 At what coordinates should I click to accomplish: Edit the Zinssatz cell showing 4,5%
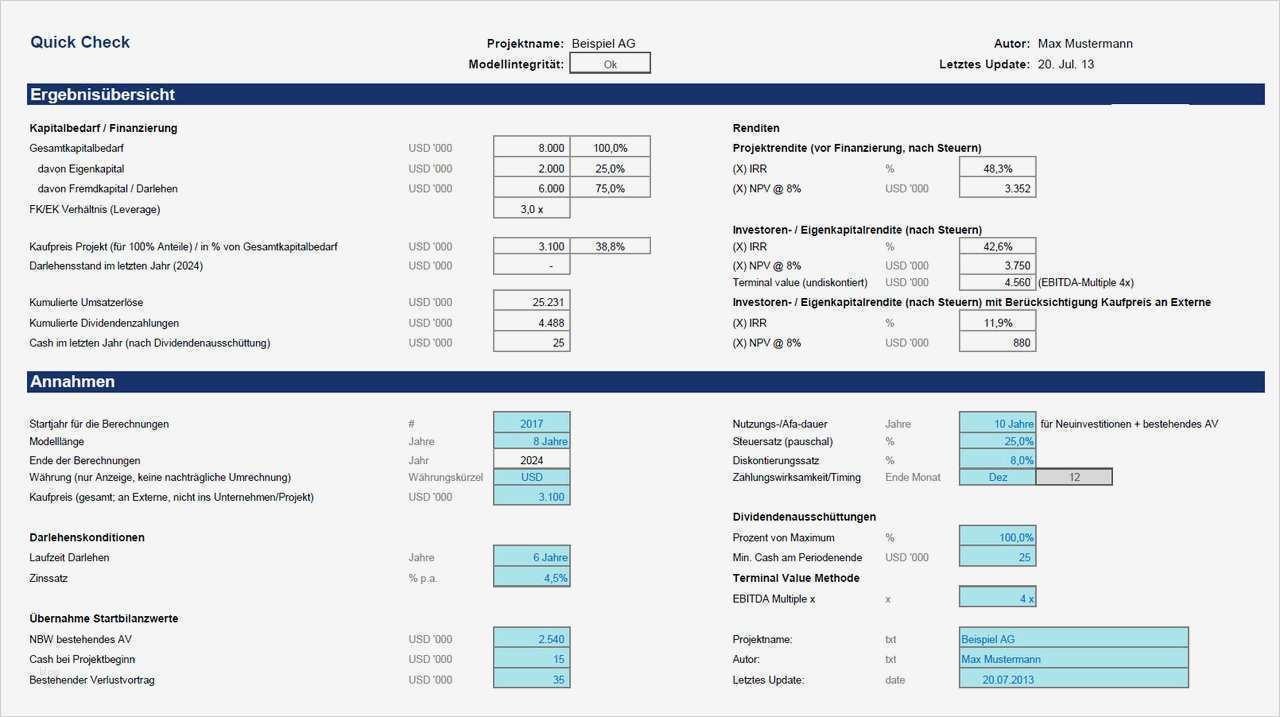531,577
